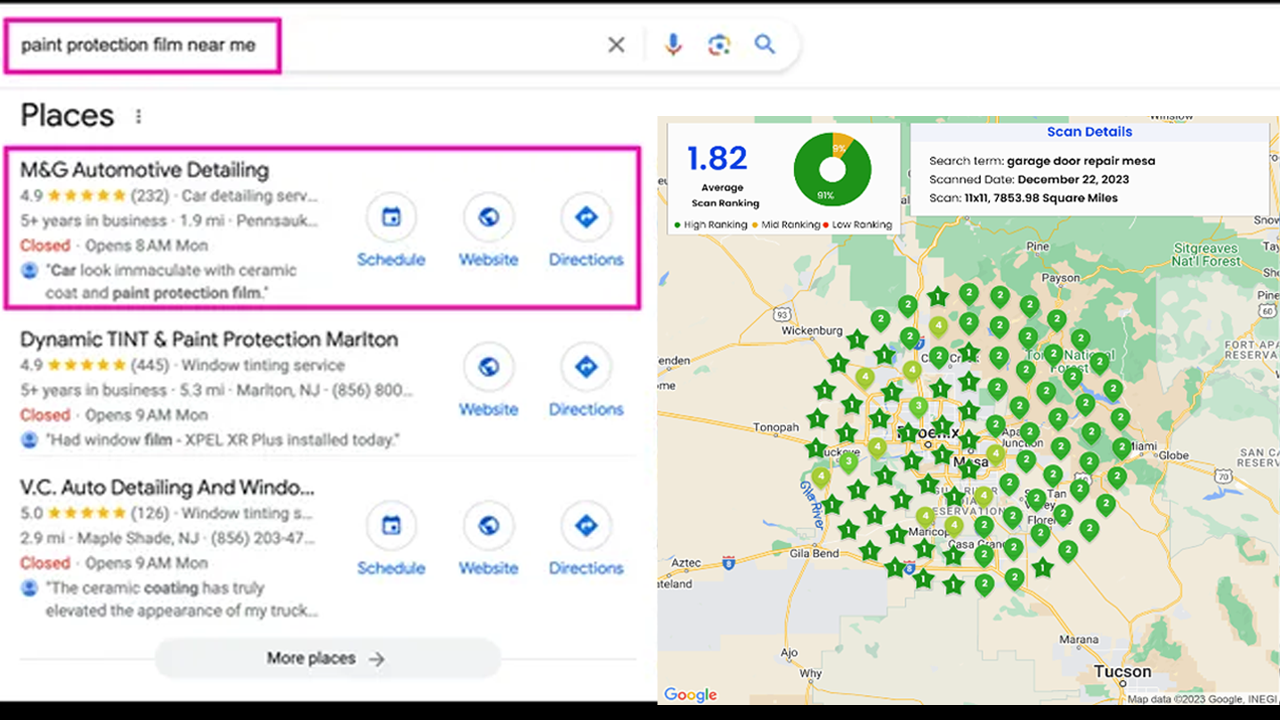Screen dimensions: 1280x720
Task: Open V.C. Auto Detailing And Window listing
Action: tap(167, 488)
